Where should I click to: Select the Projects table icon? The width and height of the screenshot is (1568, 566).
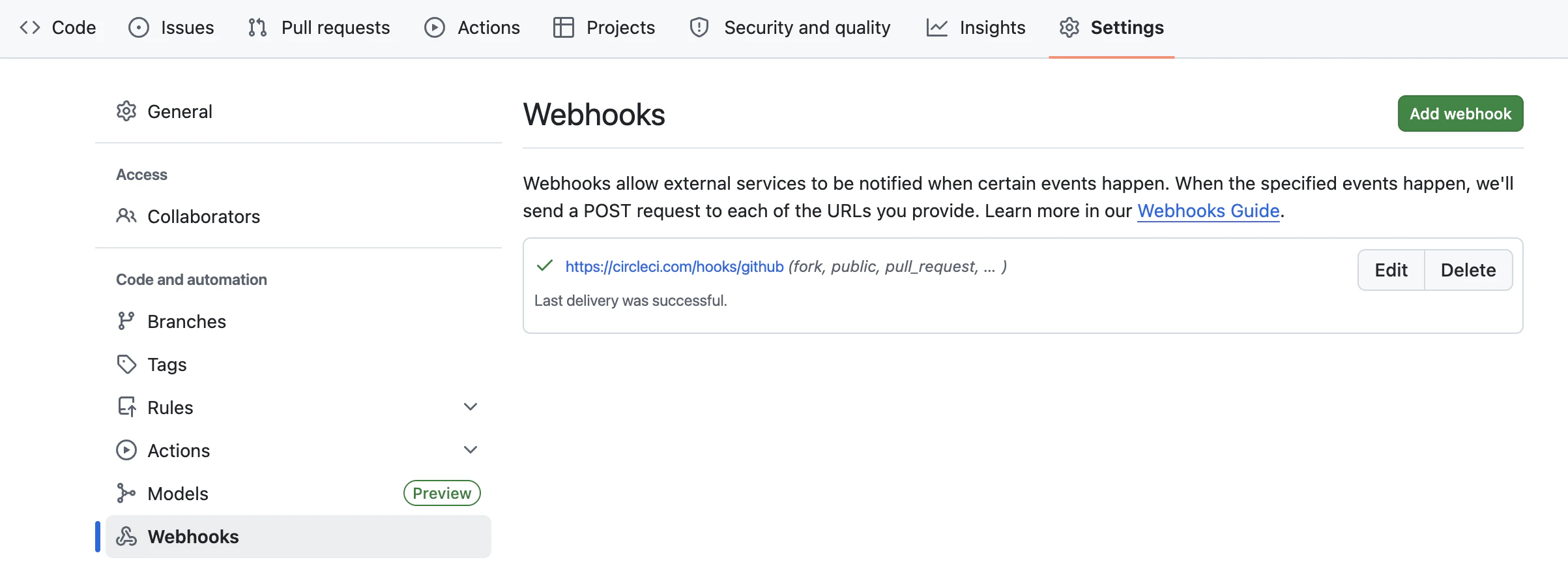pos(563,27)
